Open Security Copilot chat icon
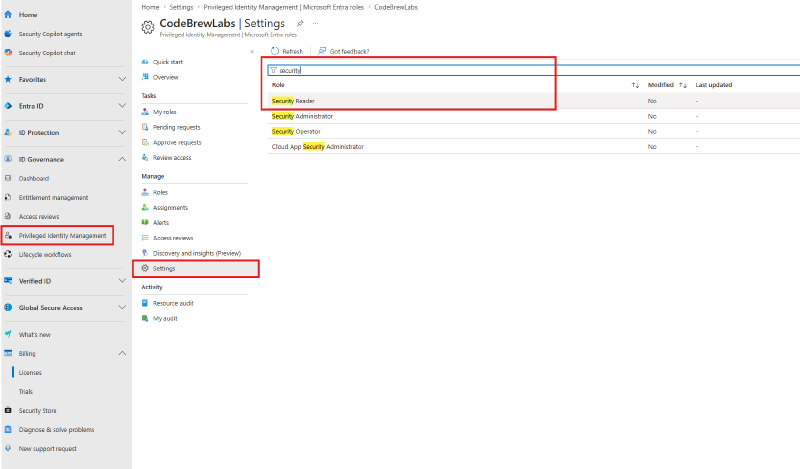Screen dimensions: 800x469 [8, 53]
